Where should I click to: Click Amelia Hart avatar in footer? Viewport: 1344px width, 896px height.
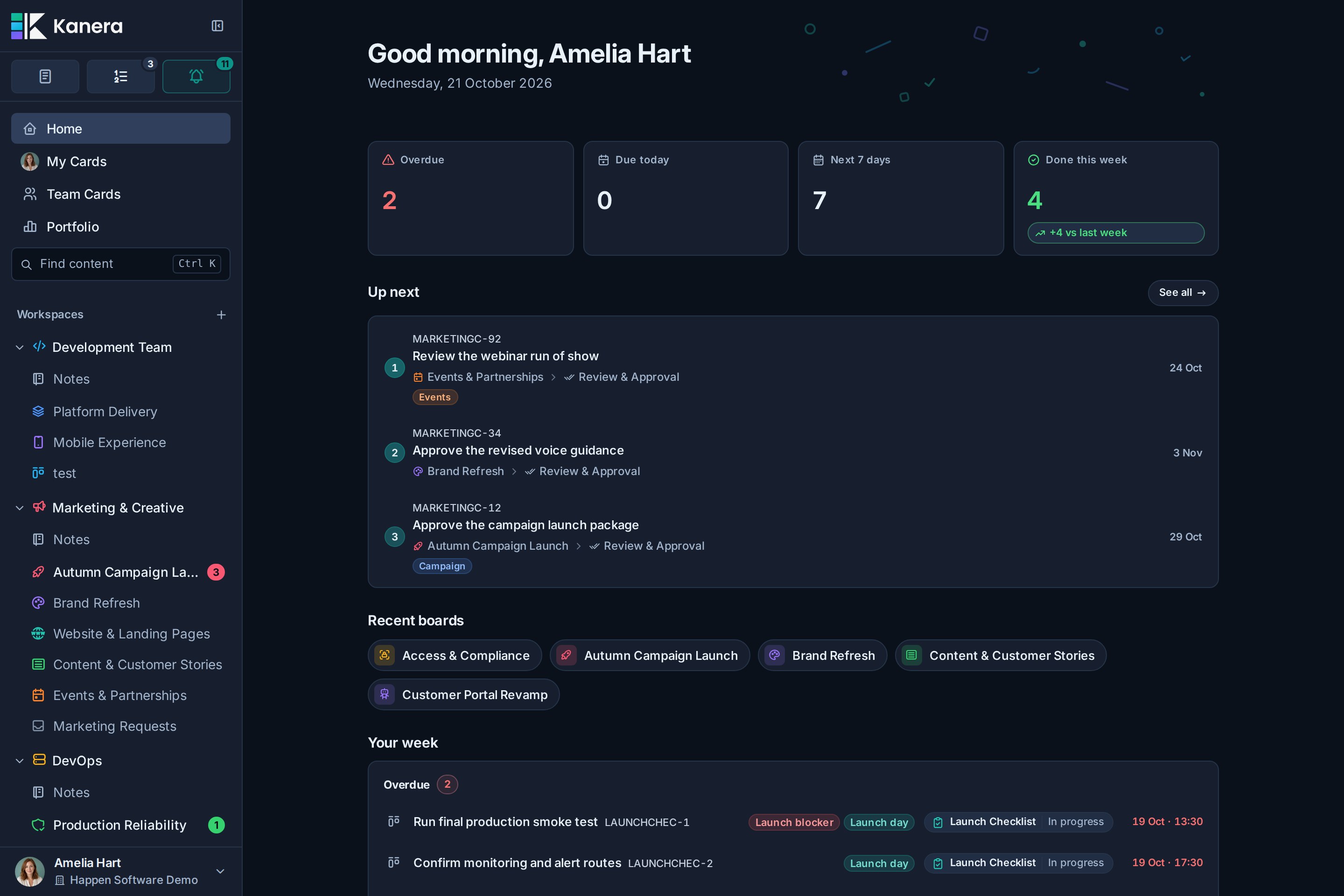[x=30, y=871]
